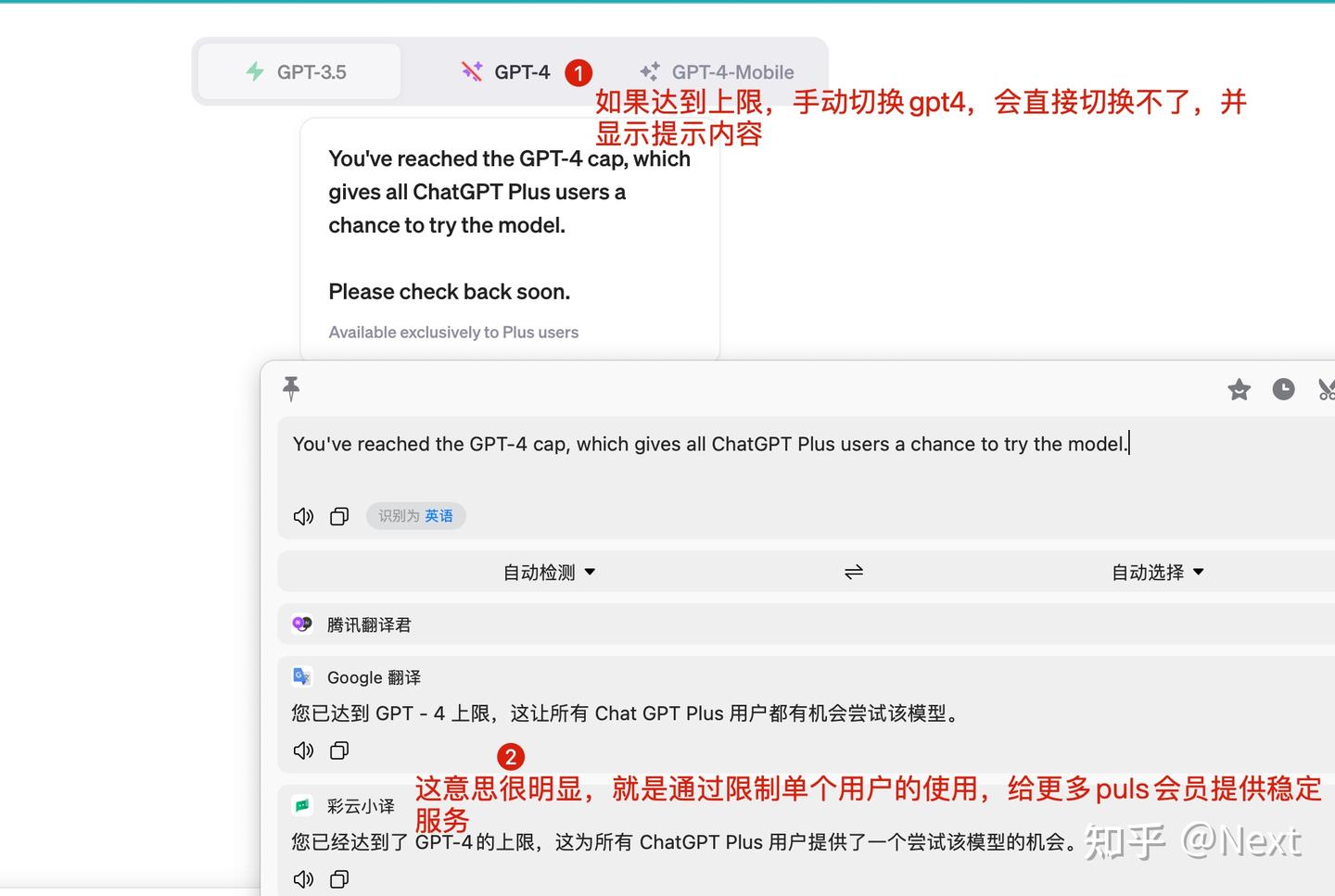This screenshot has width=1335, height=896.
Task: Play audio of the 彩云小译 translation
Action: point(303,878)
